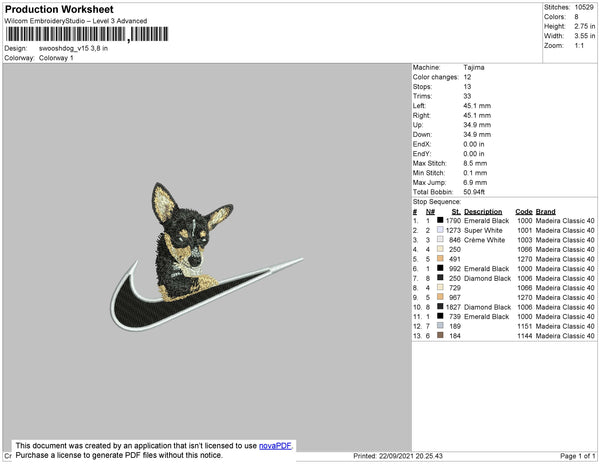Click the Total Bobbin value 50.94ft
This screenshot has height=464, width=600.
click(x=474, y=192)
